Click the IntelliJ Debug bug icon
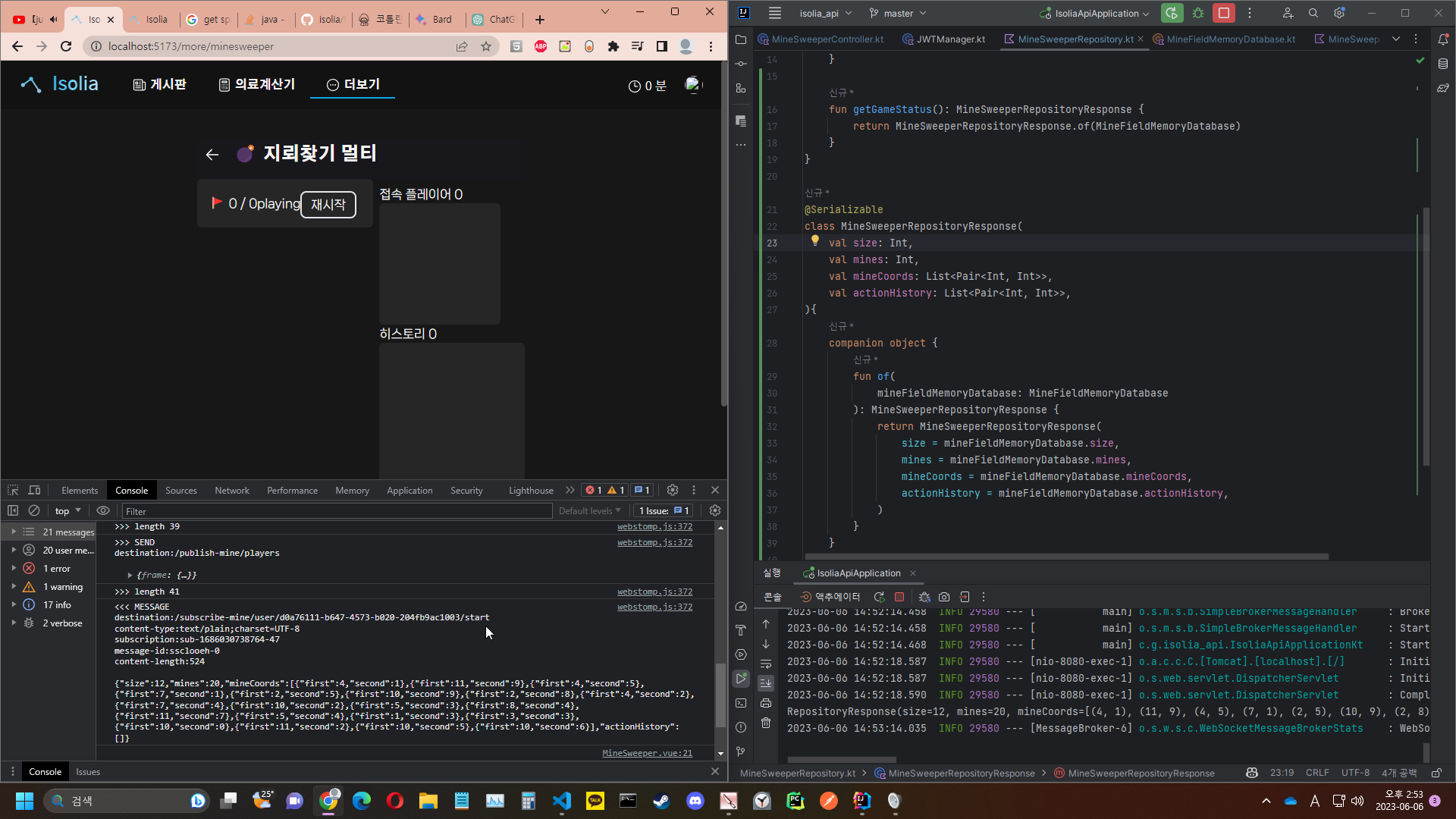The image size is (1456, 819). 1198,13
